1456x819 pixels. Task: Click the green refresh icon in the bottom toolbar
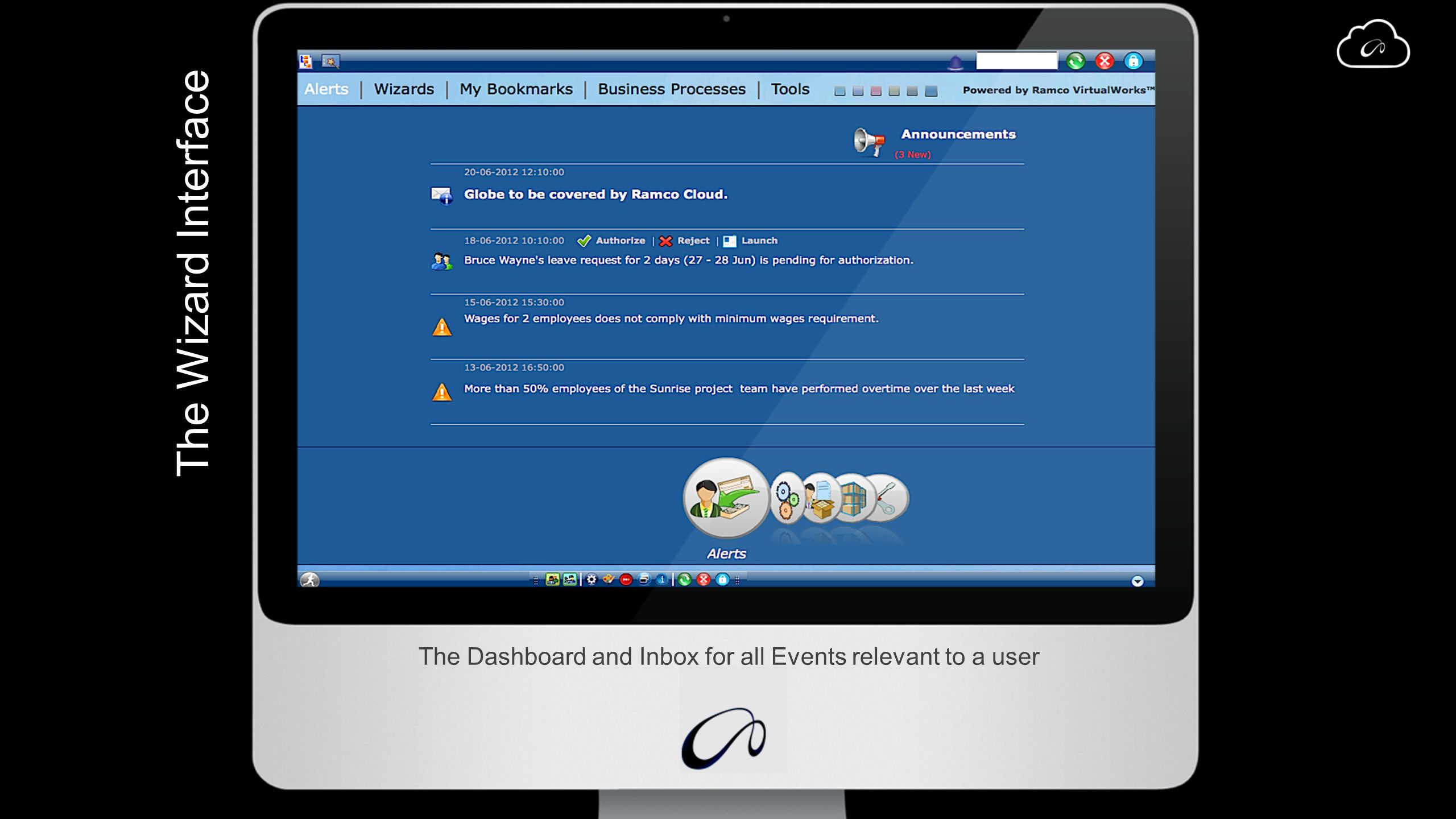click(685, 580)
